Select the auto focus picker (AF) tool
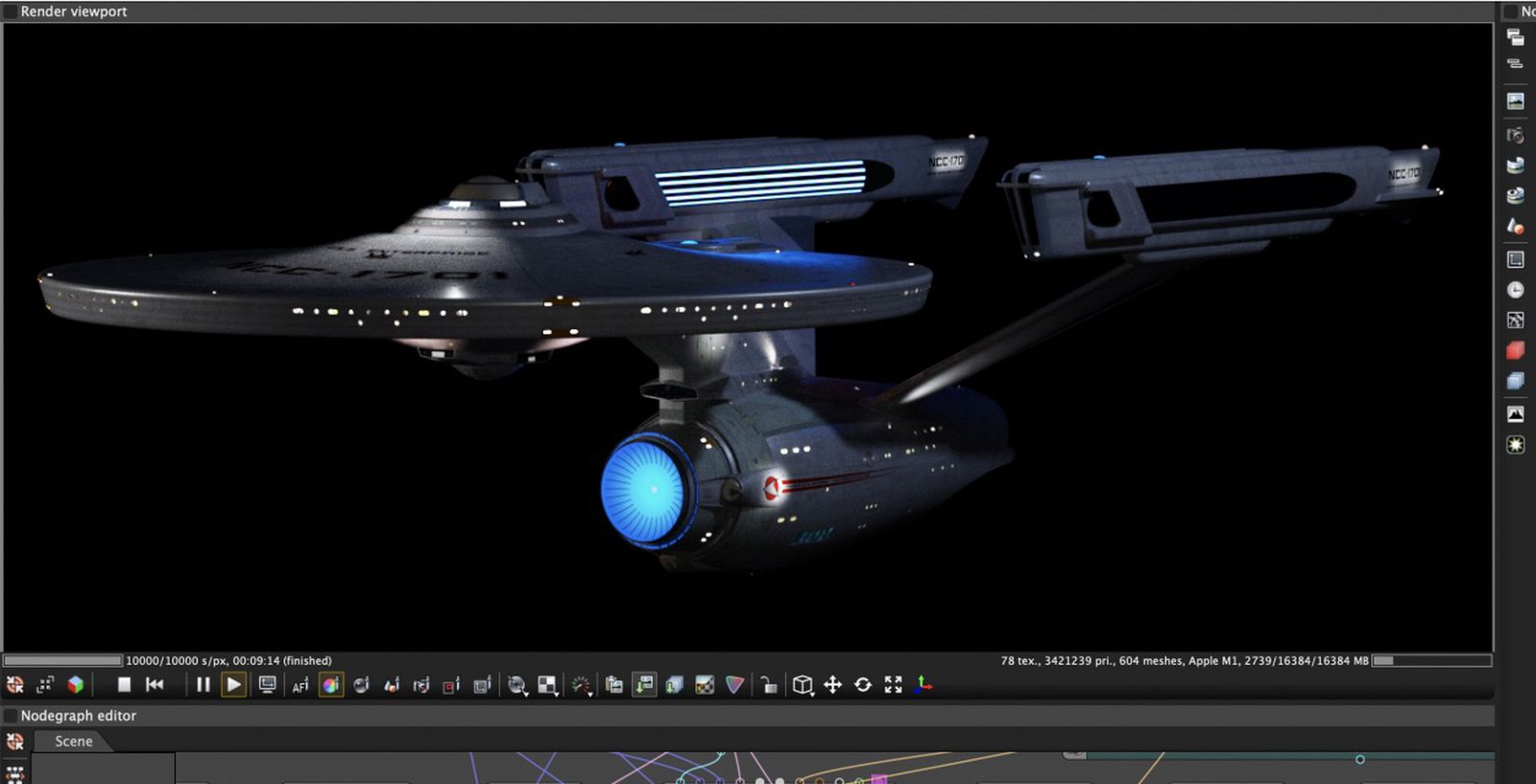This screenshot has width=1536, height=784. tap(300, 685)
